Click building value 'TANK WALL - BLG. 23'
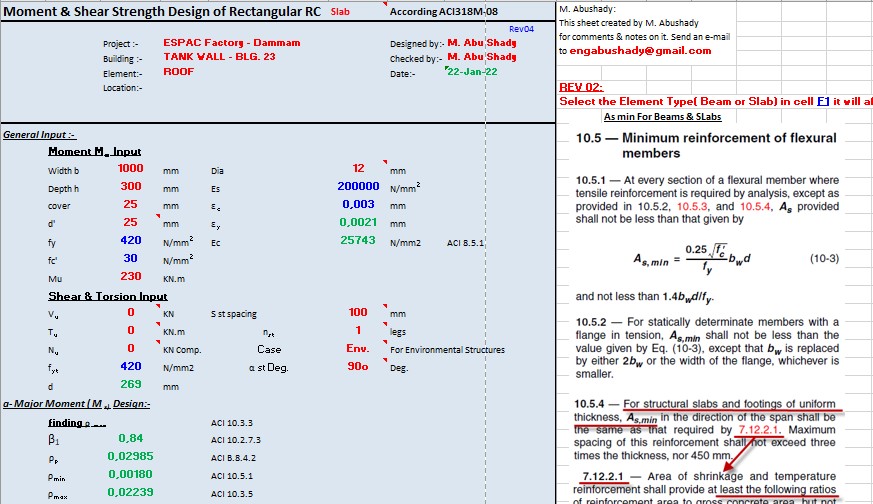 pos(219,57)
